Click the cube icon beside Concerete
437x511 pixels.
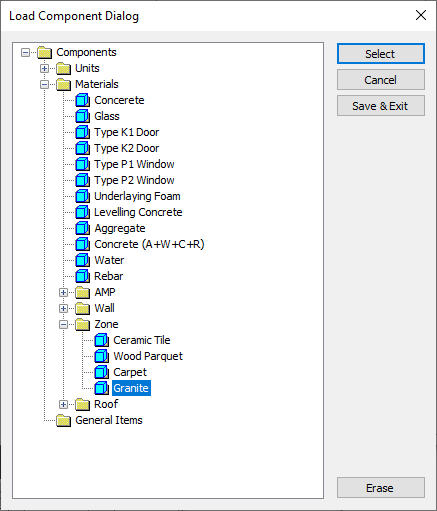[82, 100]
